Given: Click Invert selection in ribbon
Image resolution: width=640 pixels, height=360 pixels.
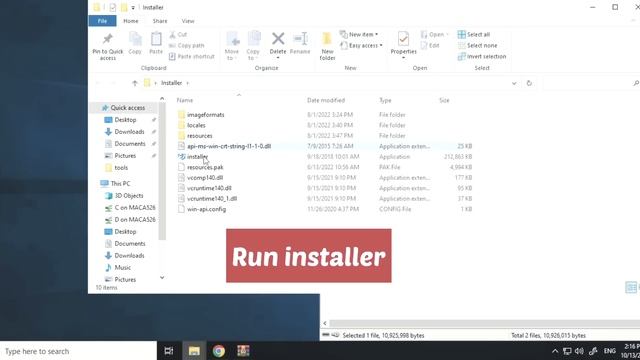Looking at the screenshot, I should (x=482, y=56).
